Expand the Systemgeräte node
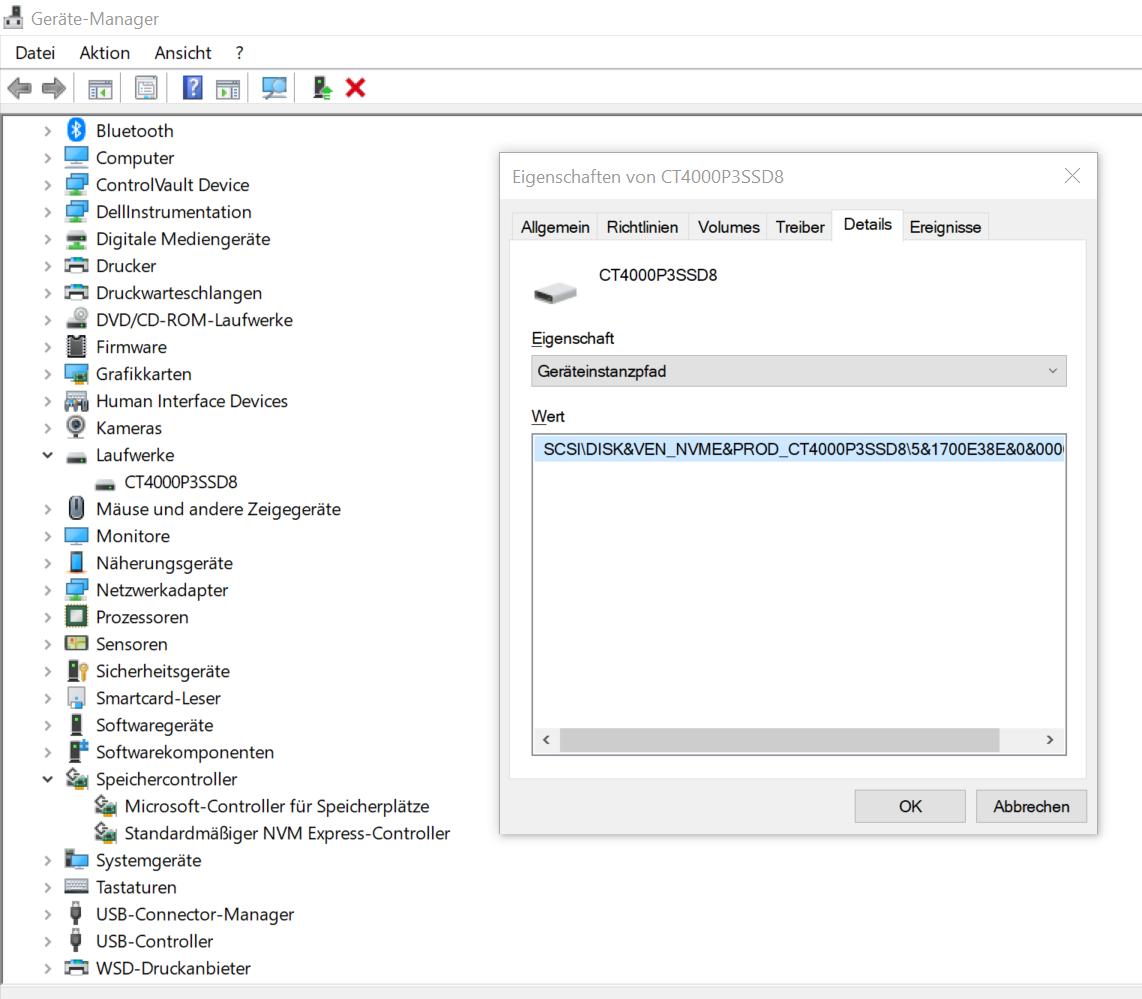The image size is (1142, 999). 47,860
